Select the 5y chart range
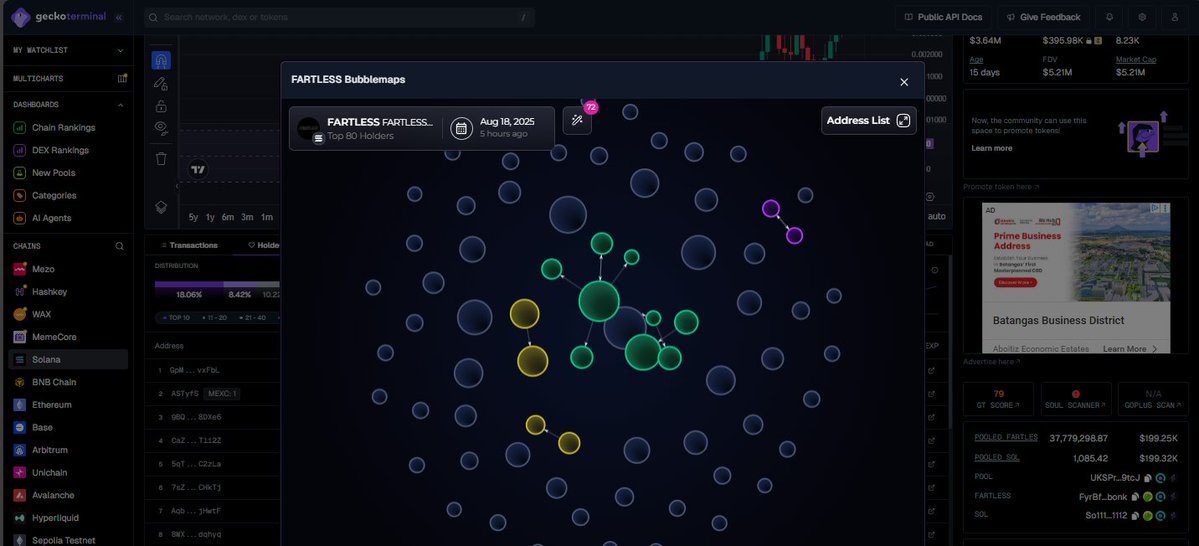This screenshot has width=1199, height=546. [193, 217]
